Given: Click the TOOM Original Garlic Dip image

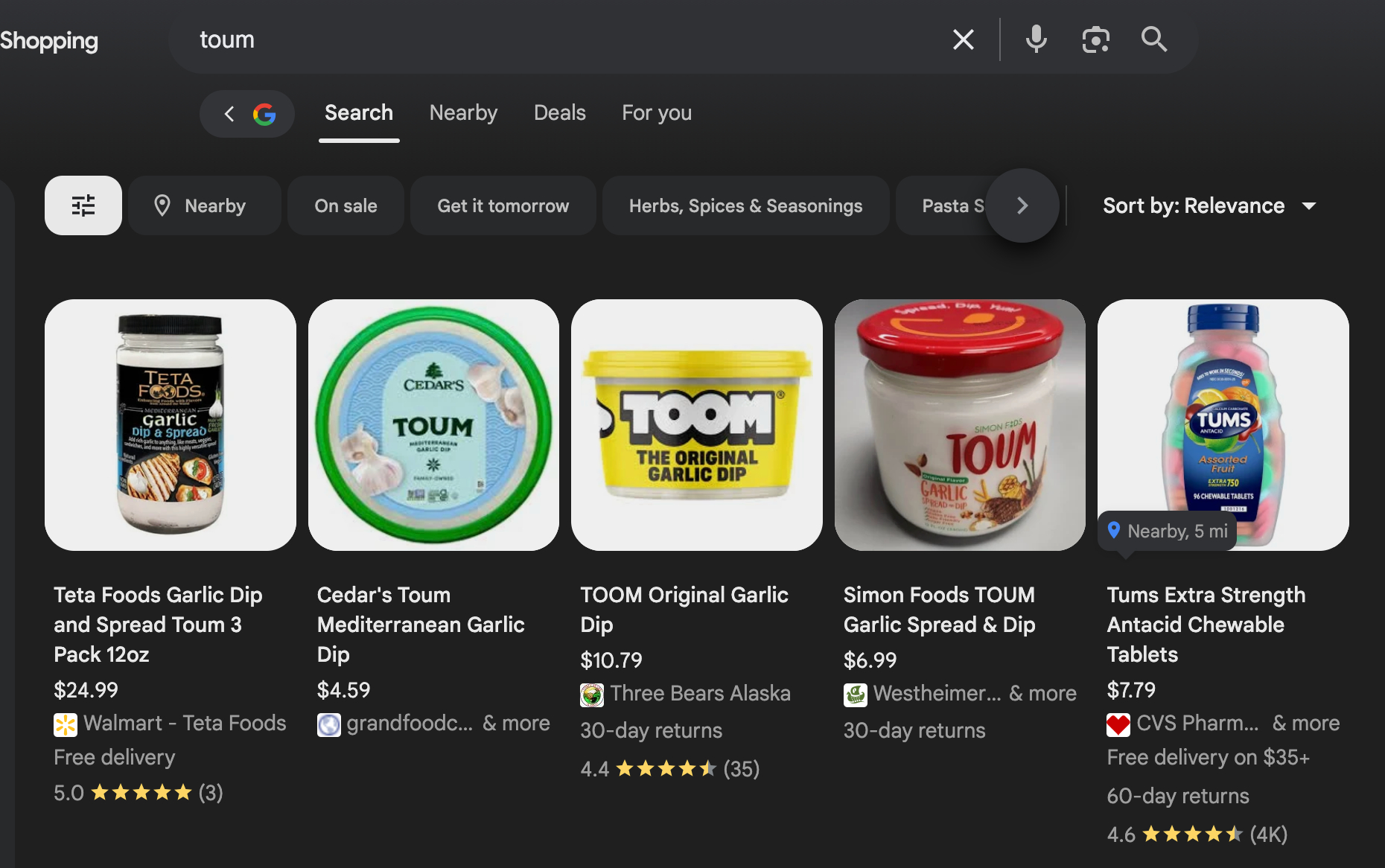Looking at the screenshot, I should click(x=696, y=425).
